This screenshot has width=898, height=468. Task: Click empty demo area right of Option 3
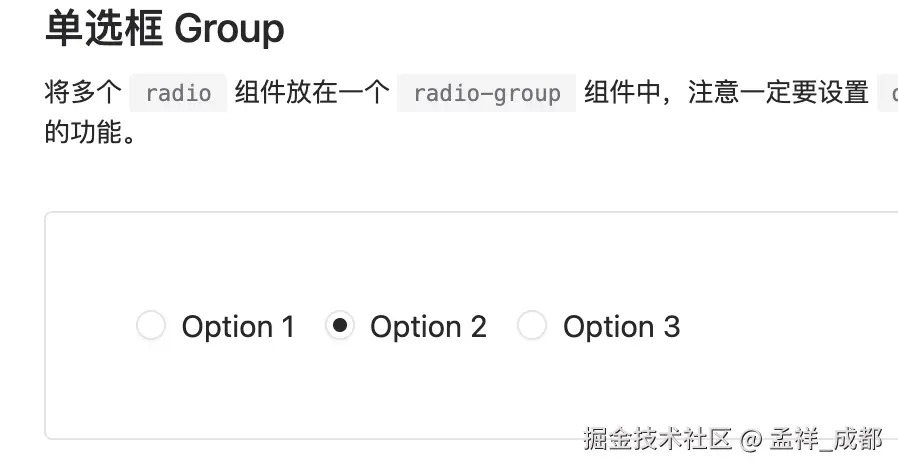tap(790, 327)
